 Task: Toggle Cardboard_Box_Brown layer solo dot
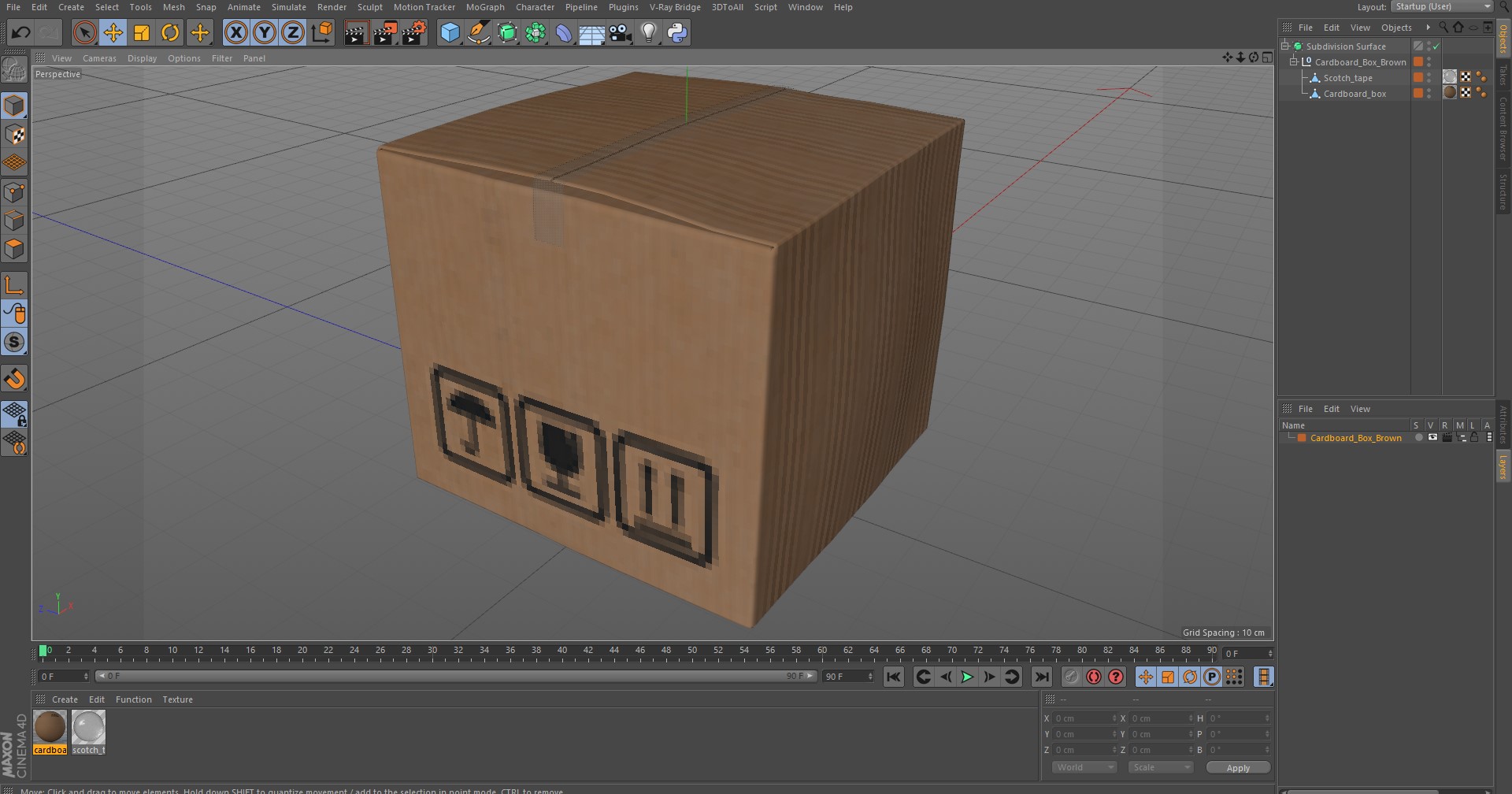[x=1418, y=437]
